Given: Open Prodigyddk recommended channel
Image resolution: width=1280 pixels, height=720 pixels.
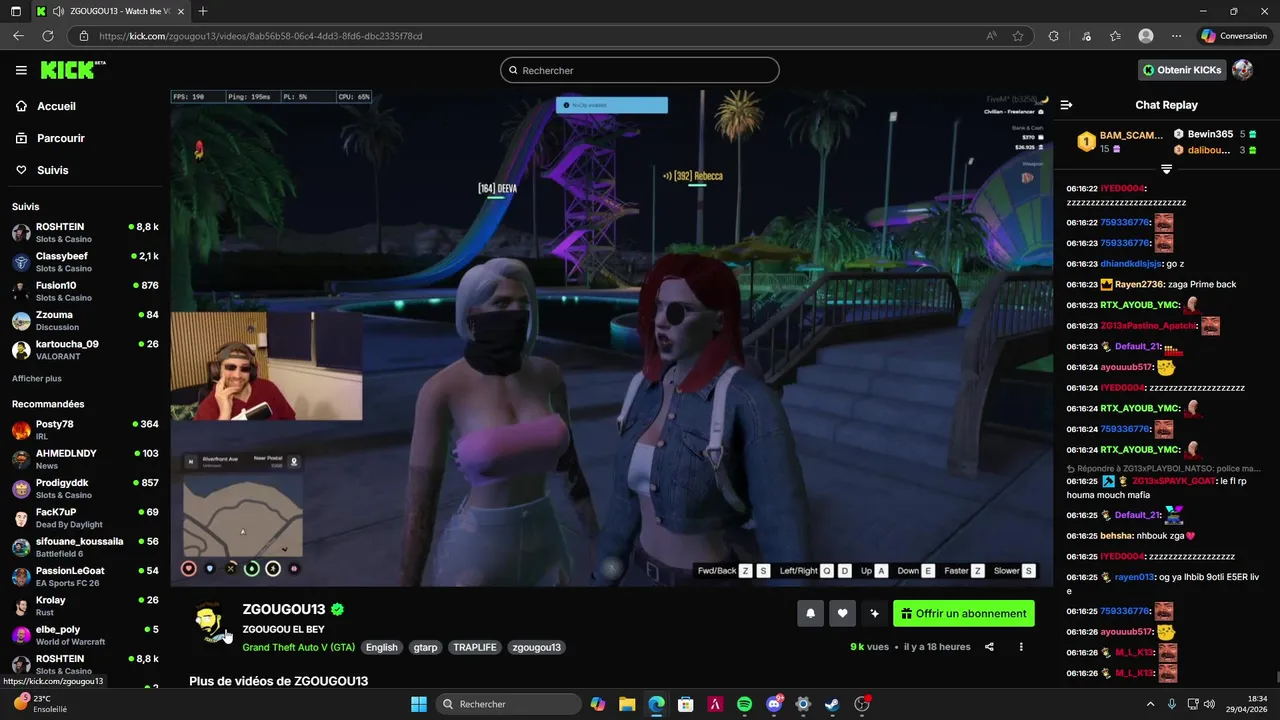Looking at the screenshot, I should pos(85,488).
